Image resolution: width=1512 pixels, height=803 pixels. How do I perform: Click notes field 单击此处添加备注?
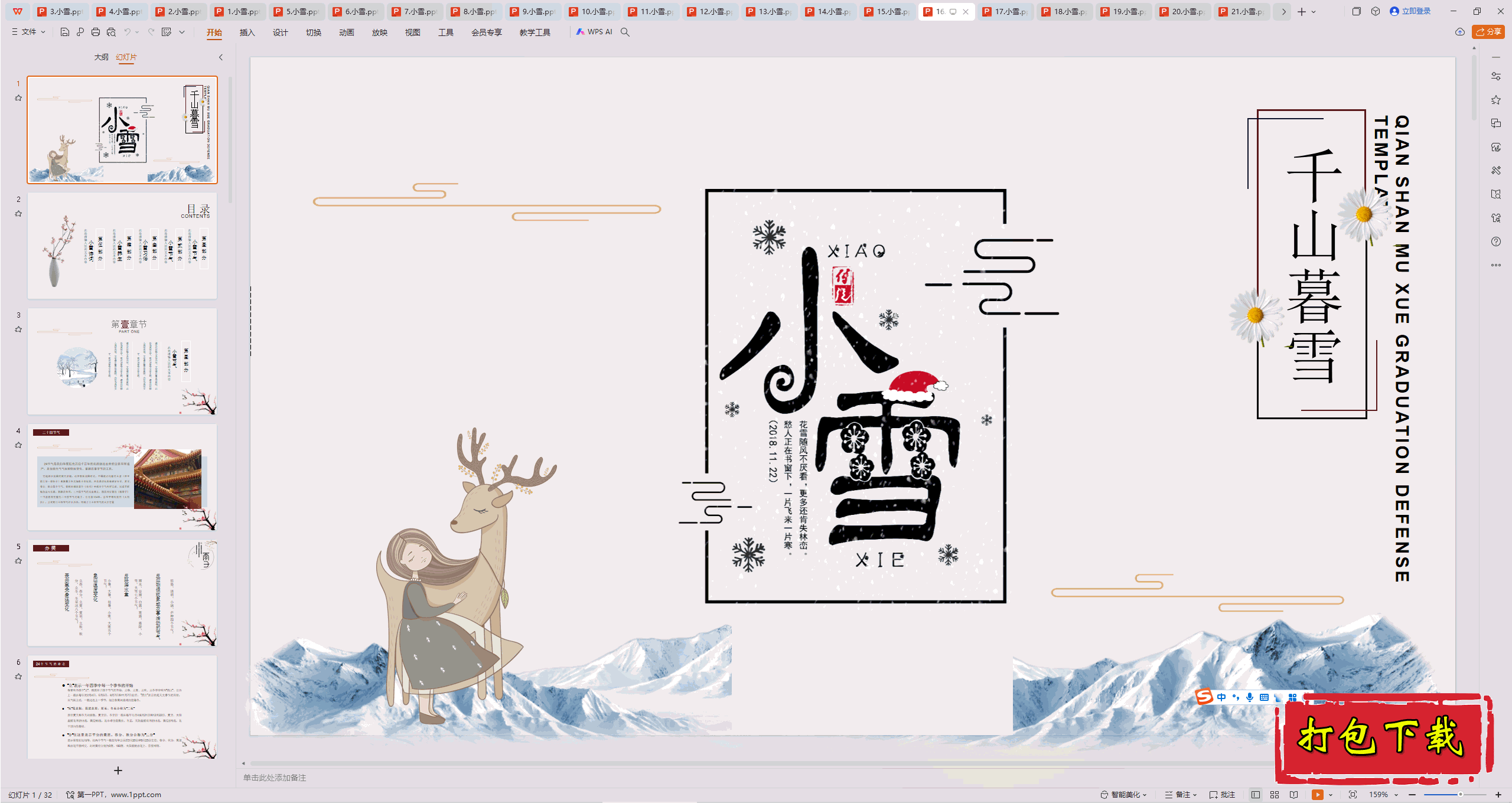pos(275,778)
